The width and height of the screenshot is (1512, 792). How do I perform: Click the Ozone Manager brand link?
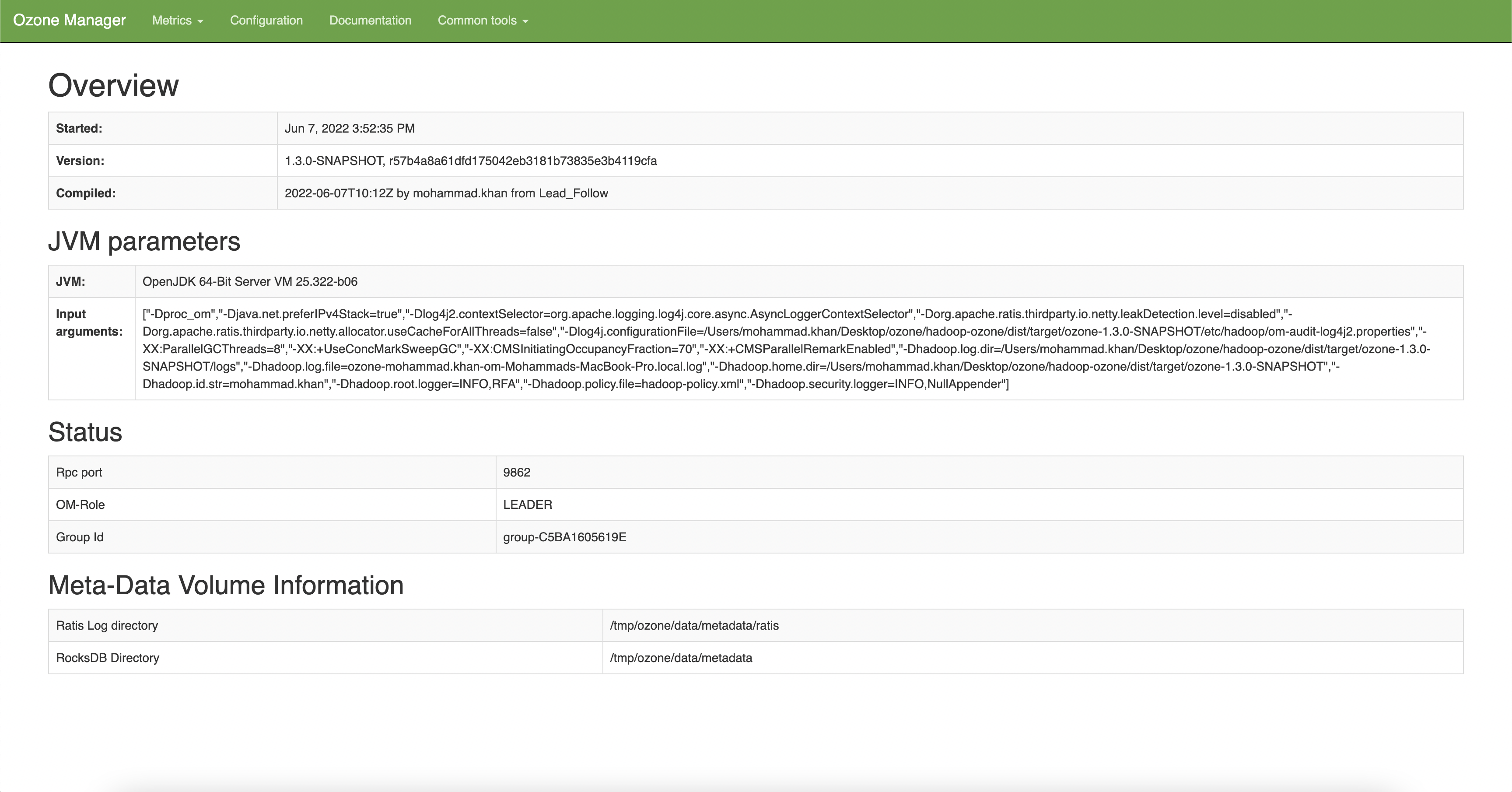[69, 21]
